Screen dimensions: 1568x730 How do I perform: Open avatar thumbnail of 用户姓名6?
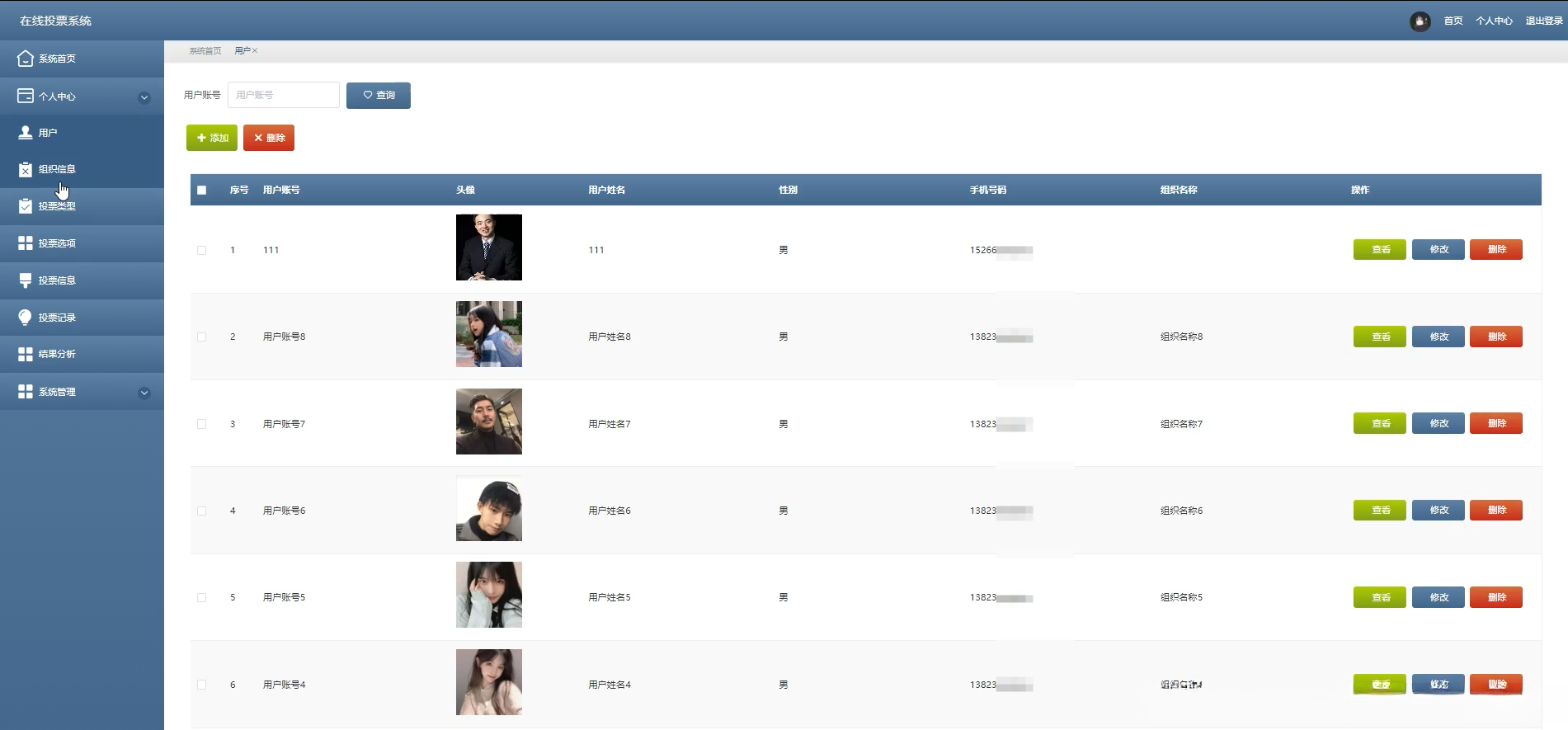coord(489,508)
